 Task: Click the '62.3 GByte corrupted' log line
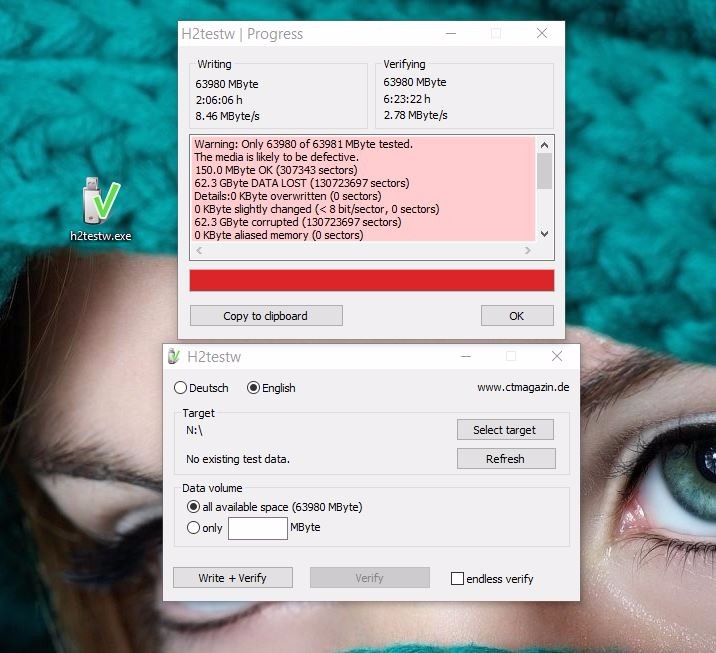click(x=298, y=222)
